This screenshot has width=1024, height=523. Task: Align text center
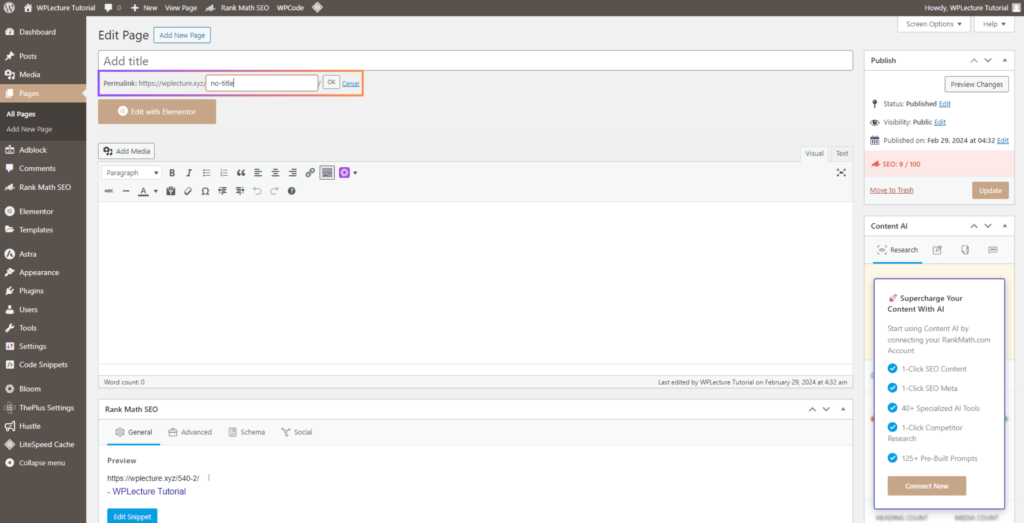tap(276, 173)
